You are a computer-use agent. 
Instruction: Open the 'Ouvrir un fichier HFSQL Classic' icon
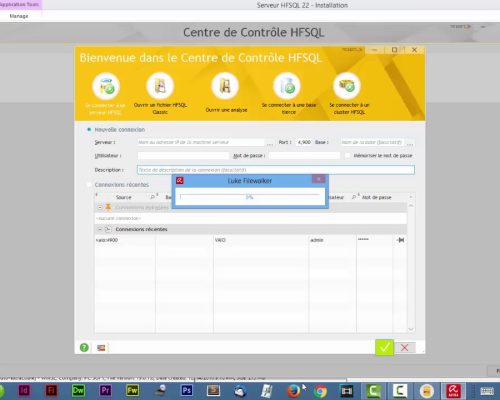coord(160,86)
